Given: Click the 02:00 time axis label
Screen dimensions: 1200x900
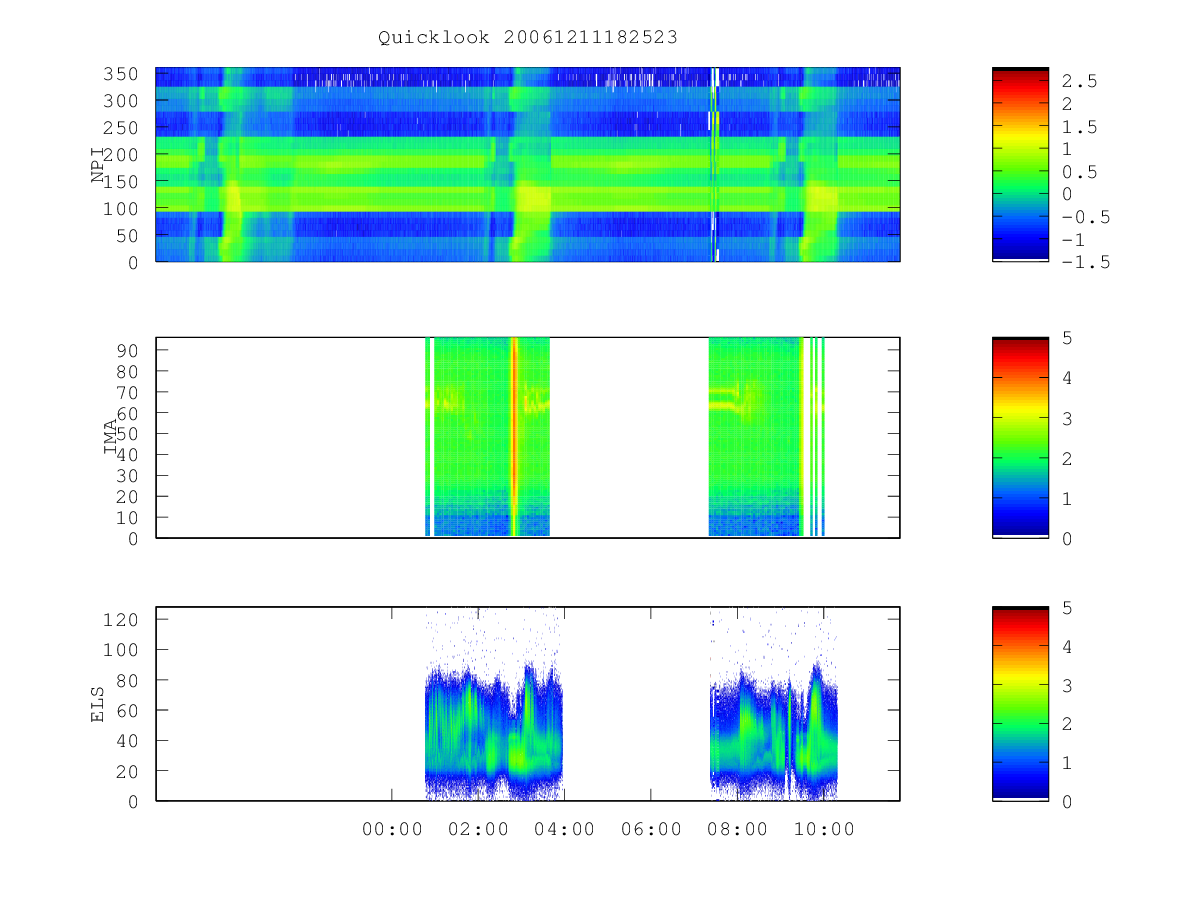Looking at the screenshot, I should (x=478, y=829).
